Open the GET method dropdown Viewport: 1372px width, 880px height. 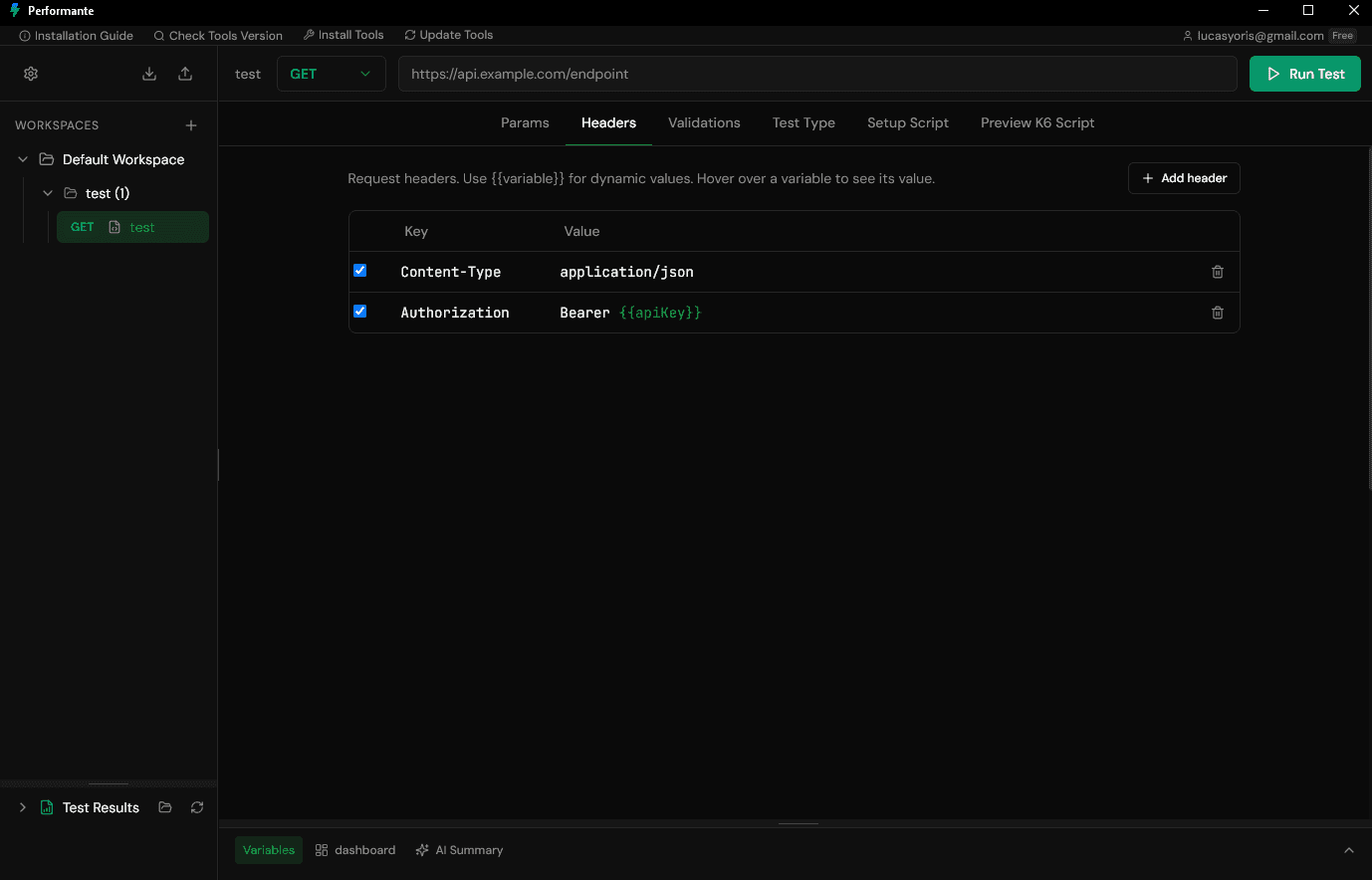pyautogui.click(x=331, y=73)
